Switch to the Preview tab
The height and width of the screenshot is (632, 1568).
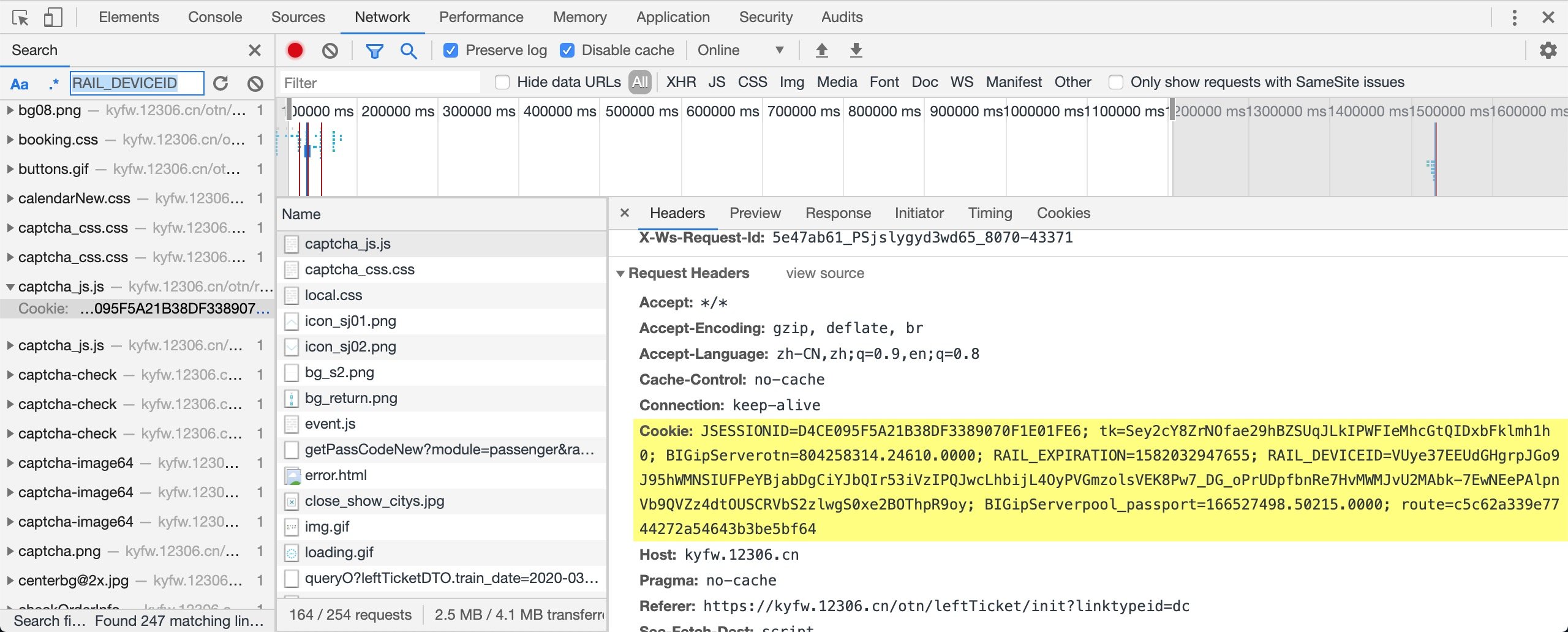click(x=755, y=213)
